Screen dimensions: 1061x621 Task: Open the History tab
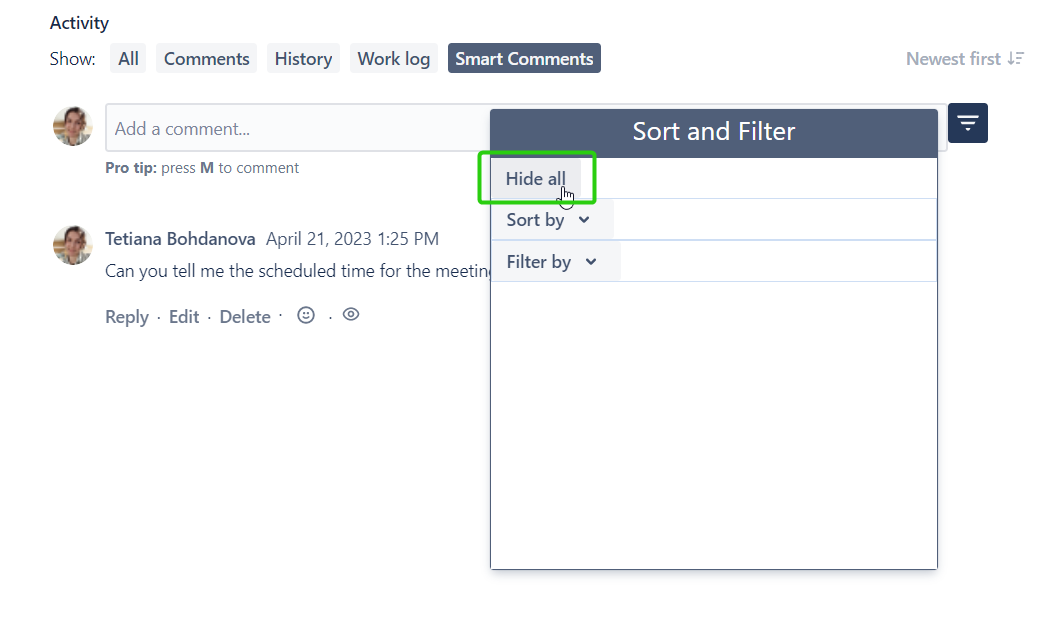303,59
